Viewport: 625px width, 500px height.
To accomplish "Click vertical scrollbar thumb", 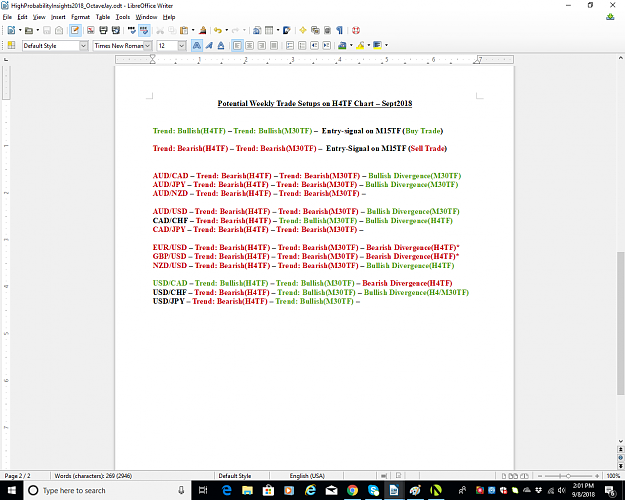I will click(621, 323).
